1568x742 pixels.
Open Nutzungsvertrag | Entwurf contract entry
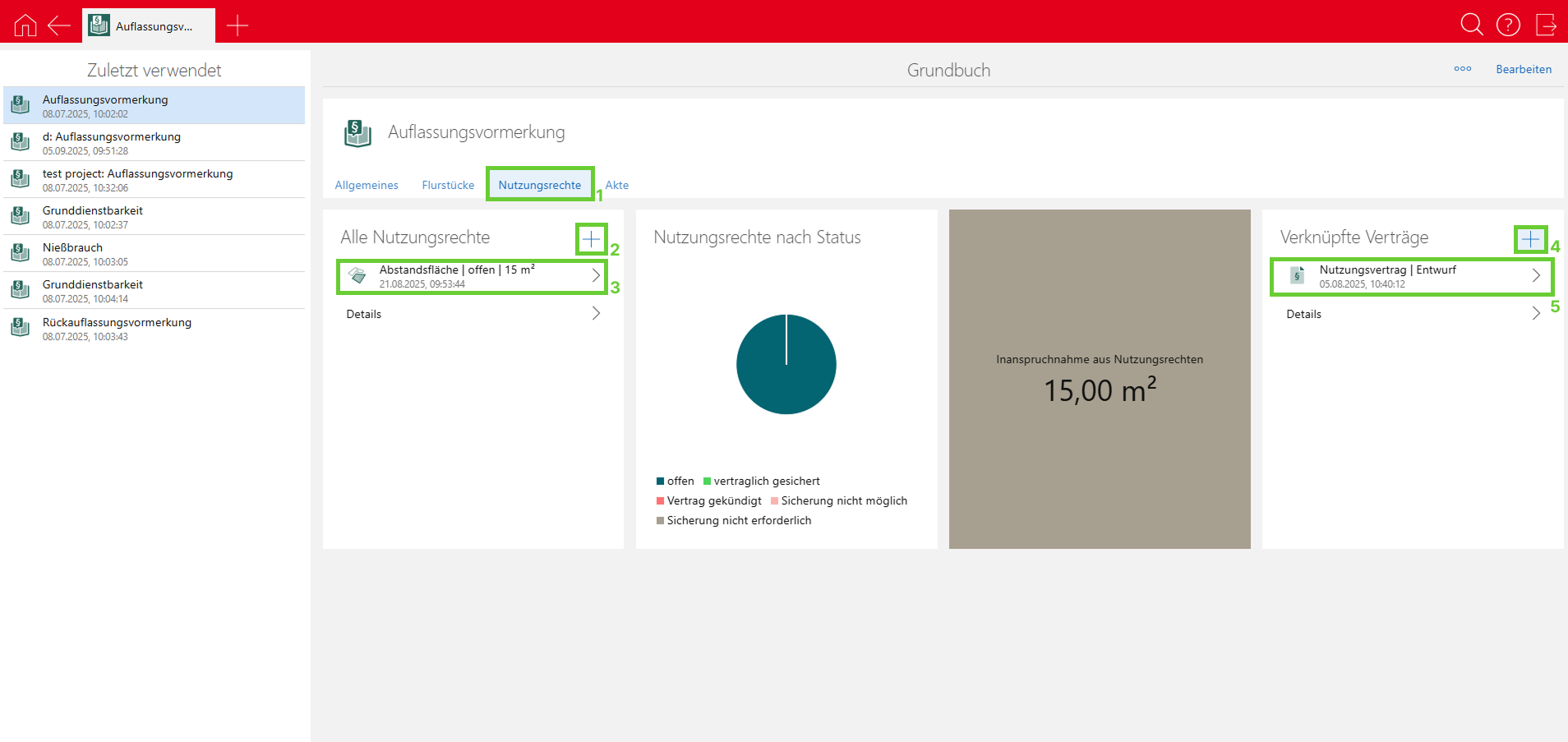1411,276
